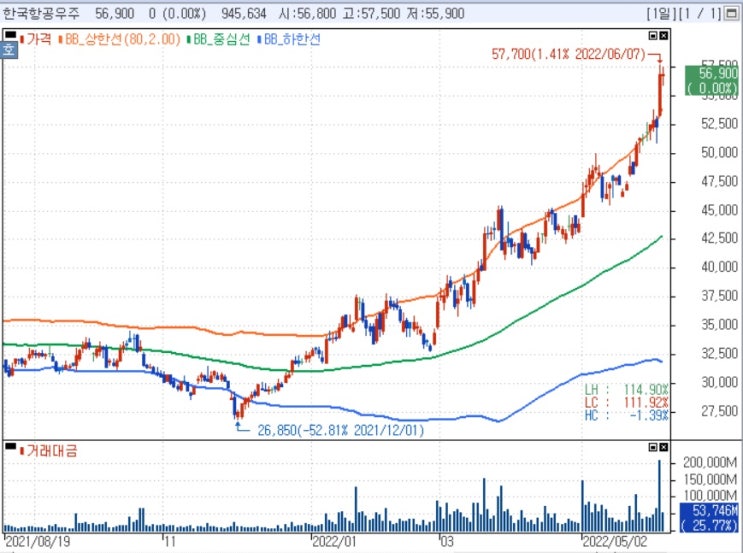Click the 시:56,800 open price text
Screen dimensions: 743x553
click(308, 13)
